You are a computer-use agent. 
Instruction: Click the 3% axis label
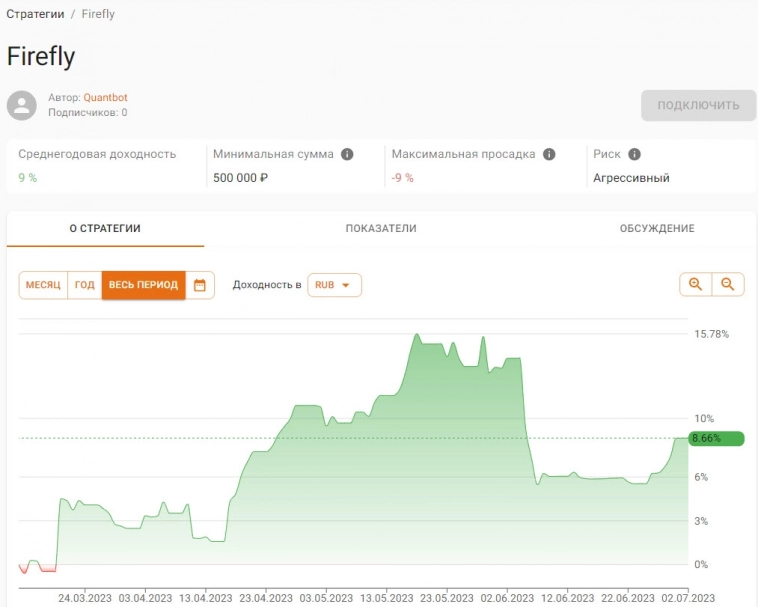pos(701,521)
